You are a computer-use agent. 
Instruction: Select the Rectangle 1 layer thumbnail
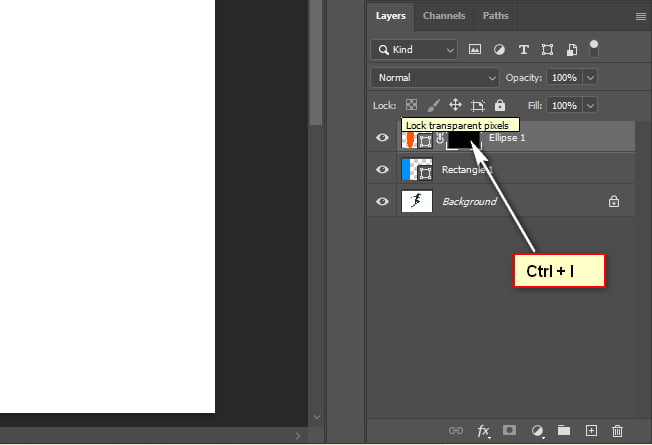[x=417, y=170]
